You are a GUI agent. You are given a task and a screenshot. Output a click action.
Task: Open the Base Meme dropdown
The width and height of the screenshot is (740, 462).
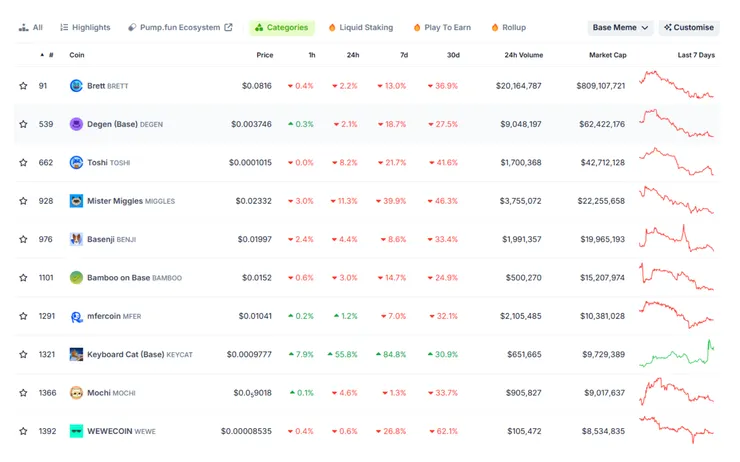[x=620, y=28]
